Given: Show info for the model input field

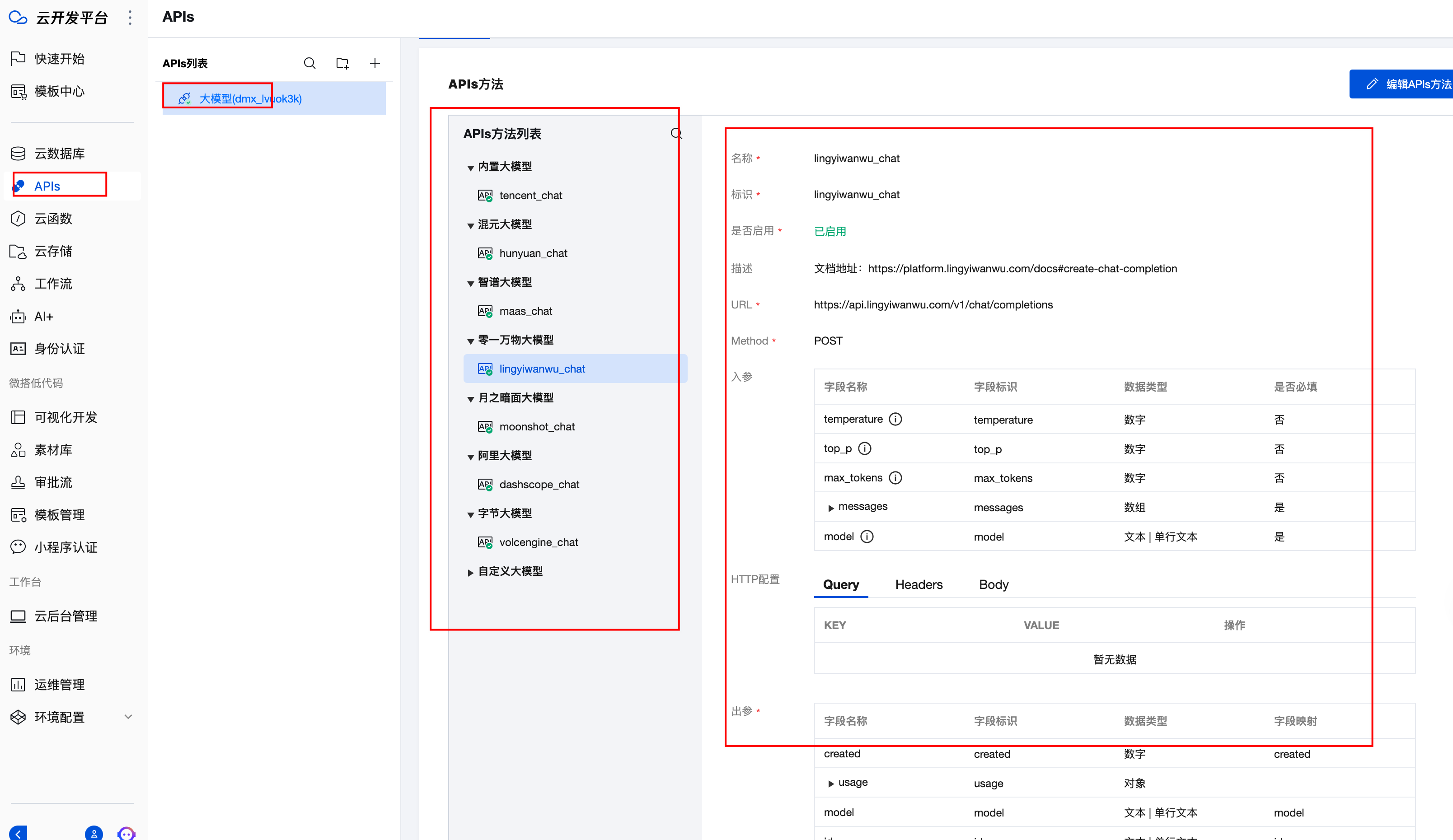Looking at the screenshot, I should [x=867, y=537].
